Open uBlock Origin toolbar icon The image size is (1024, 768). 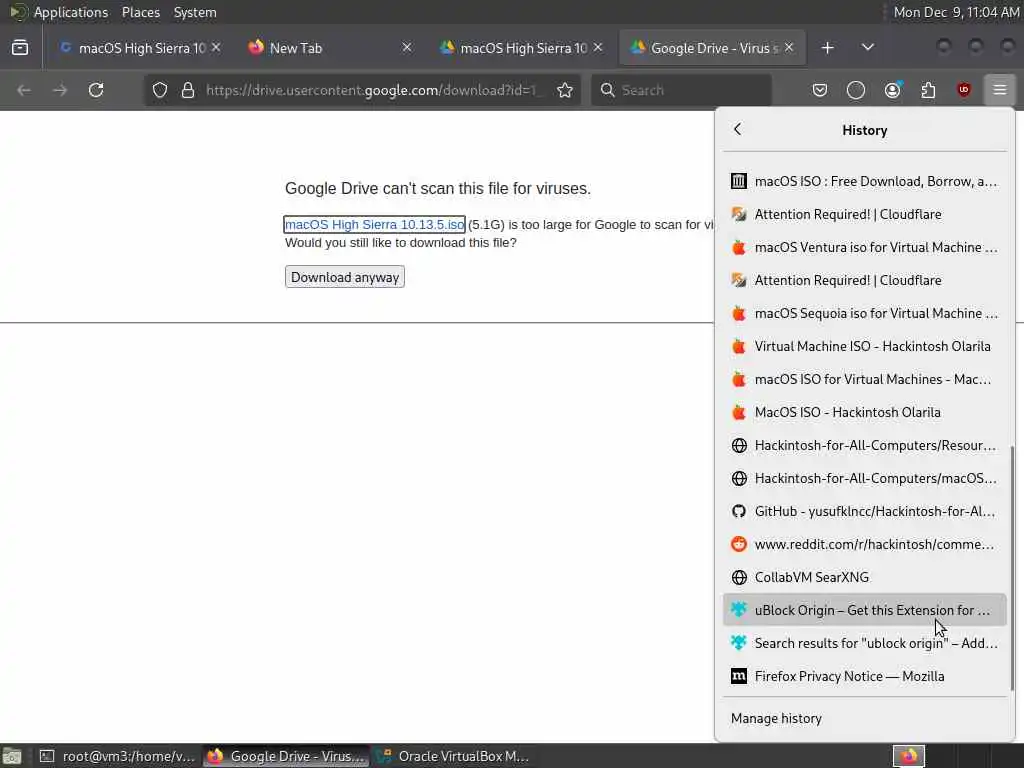tap(964, 89)
